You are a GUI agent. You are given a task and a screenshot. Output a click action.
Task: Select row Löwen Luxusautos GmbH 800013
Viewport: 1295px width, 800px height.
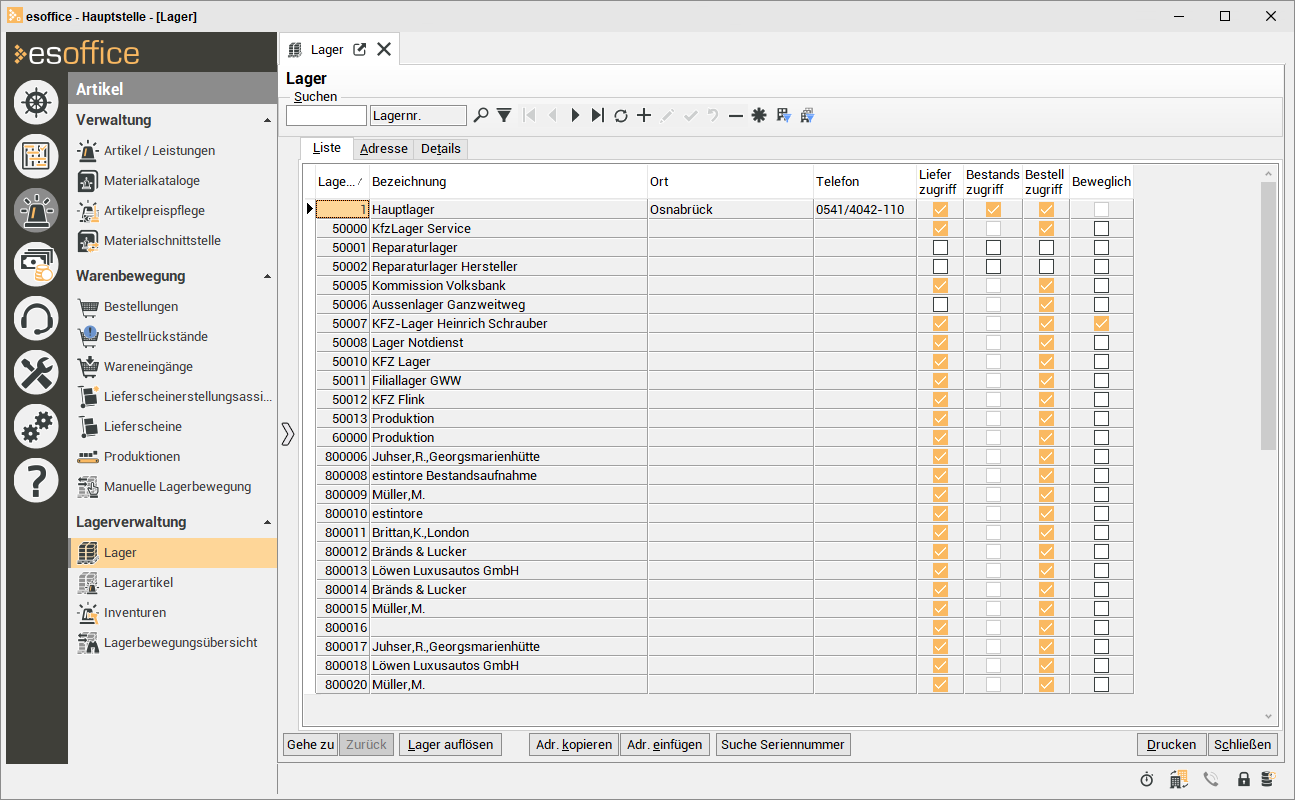click(x=724, y=571)
